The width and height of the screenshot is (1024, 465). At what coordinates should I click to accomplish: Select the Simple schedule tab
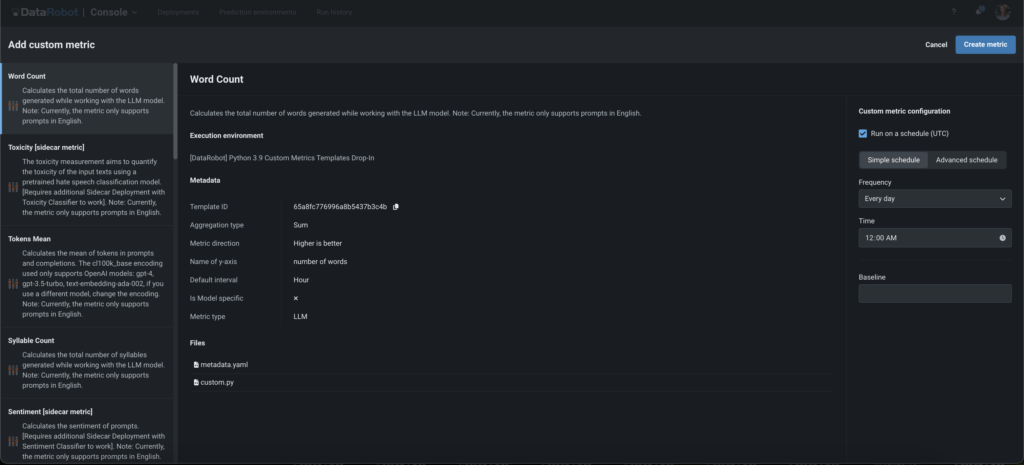tap(893, 160)
